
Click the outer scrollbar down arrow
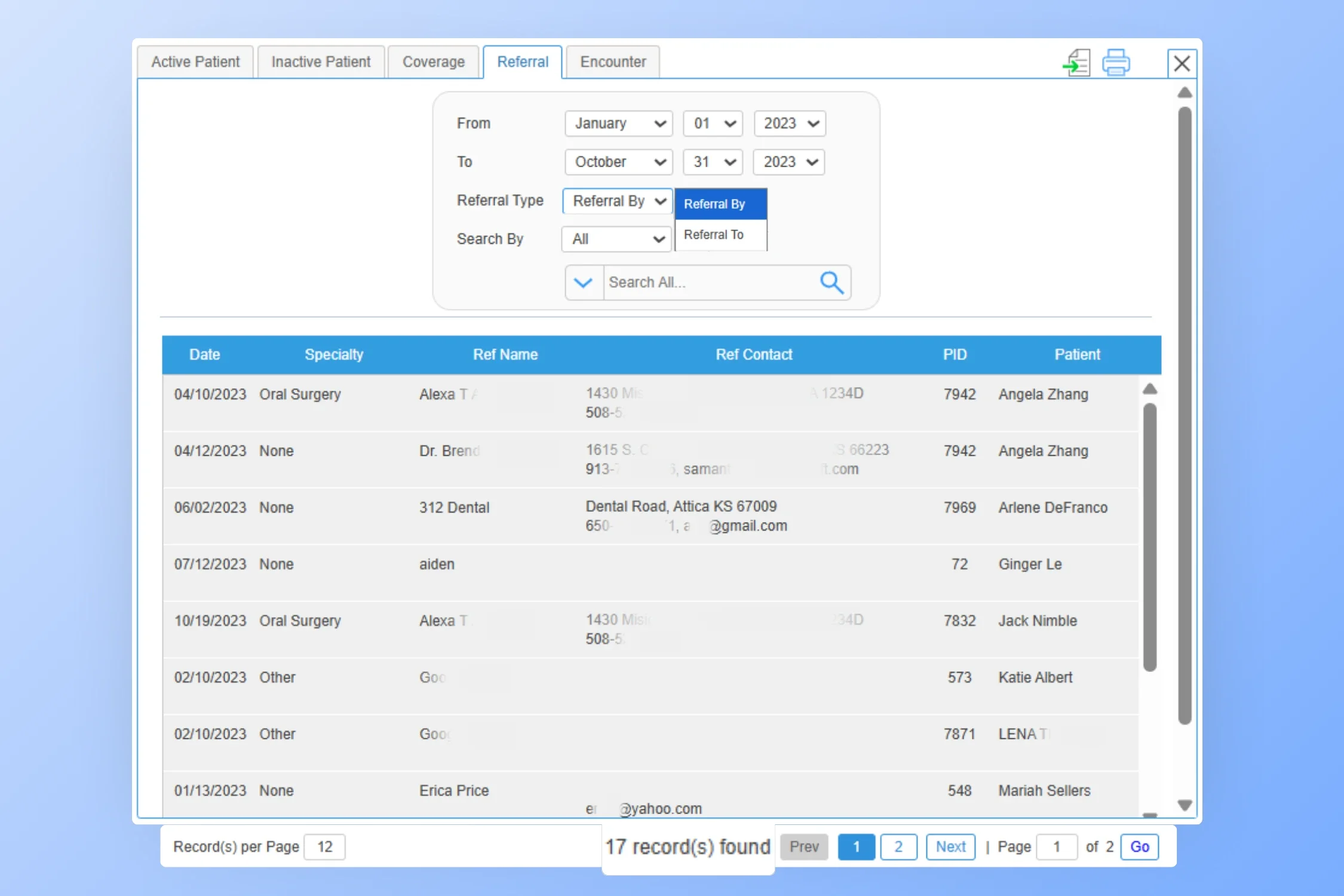point(1185,805)
